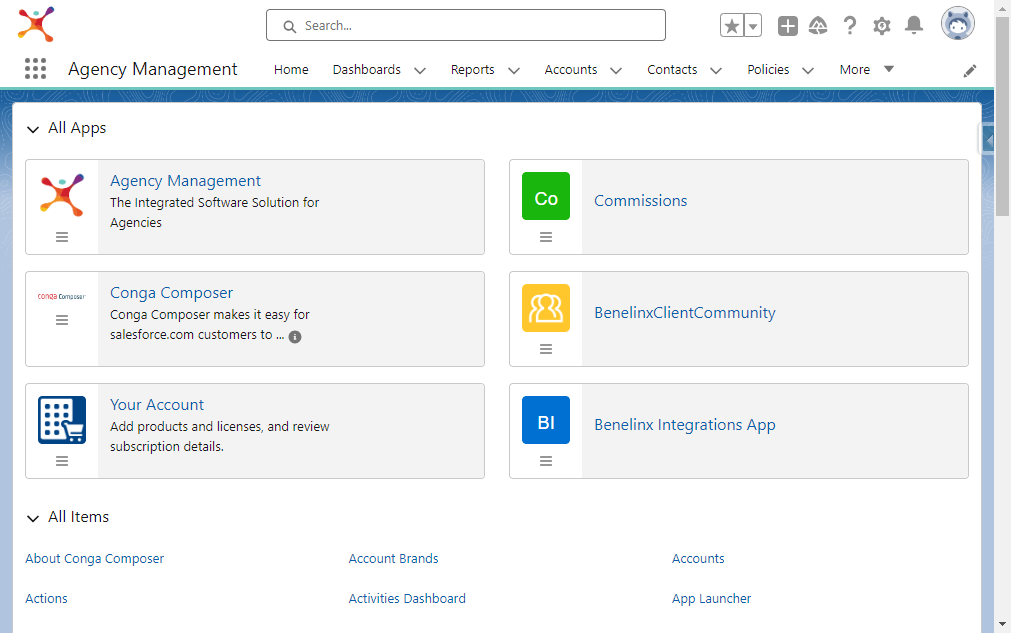Open the Accounts item under All Items
The width and height of the screenshot is (1011, 633).
(698, 559)
